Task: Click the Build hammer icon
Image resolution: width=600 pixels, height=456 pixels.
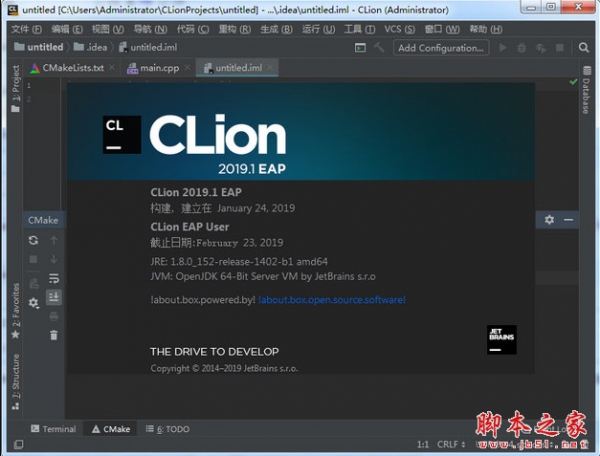Action: [x=379, y=48]
